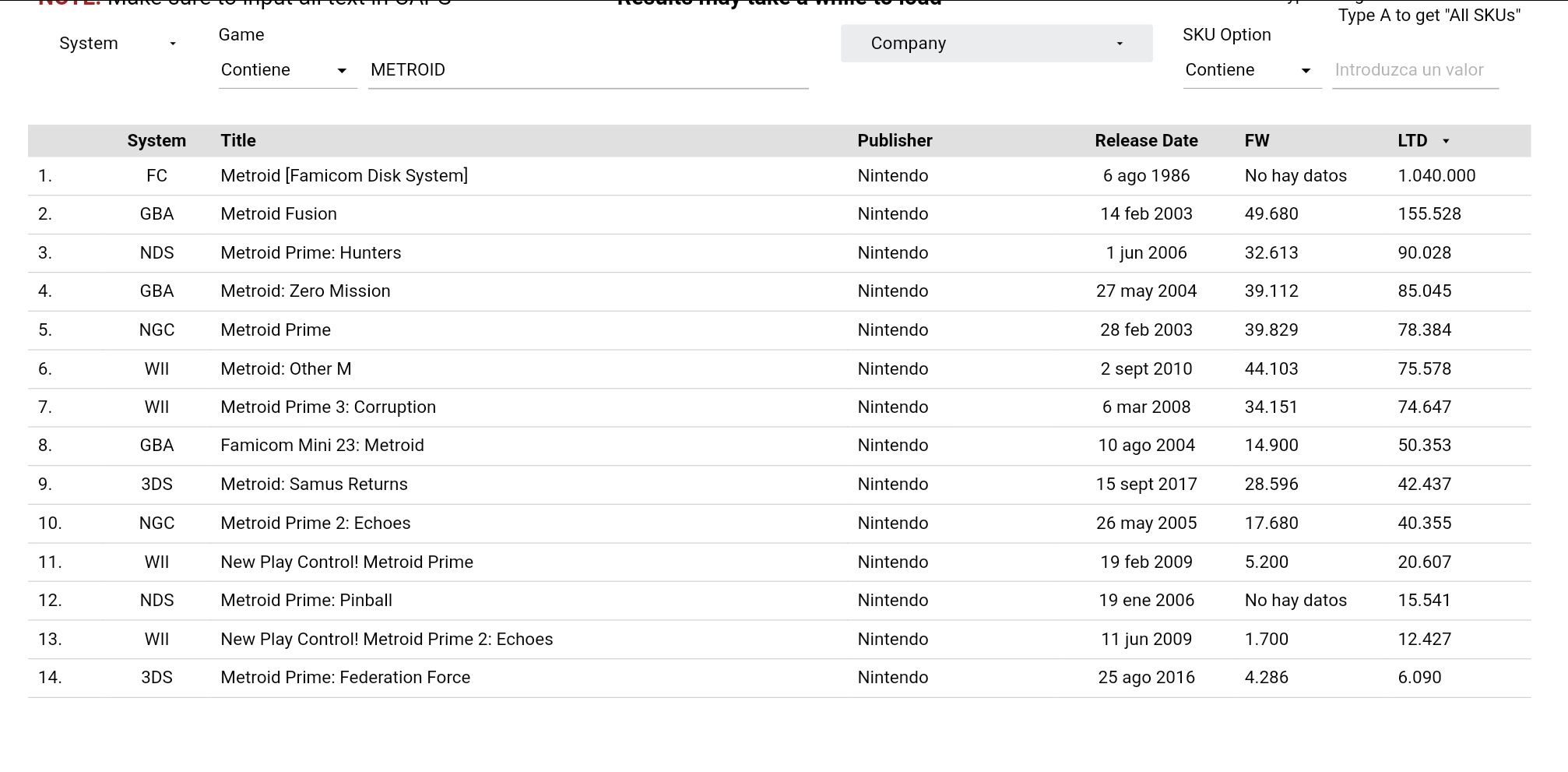Select the LTD value 78.384
1568x772 pixels.
point(1425,330)
